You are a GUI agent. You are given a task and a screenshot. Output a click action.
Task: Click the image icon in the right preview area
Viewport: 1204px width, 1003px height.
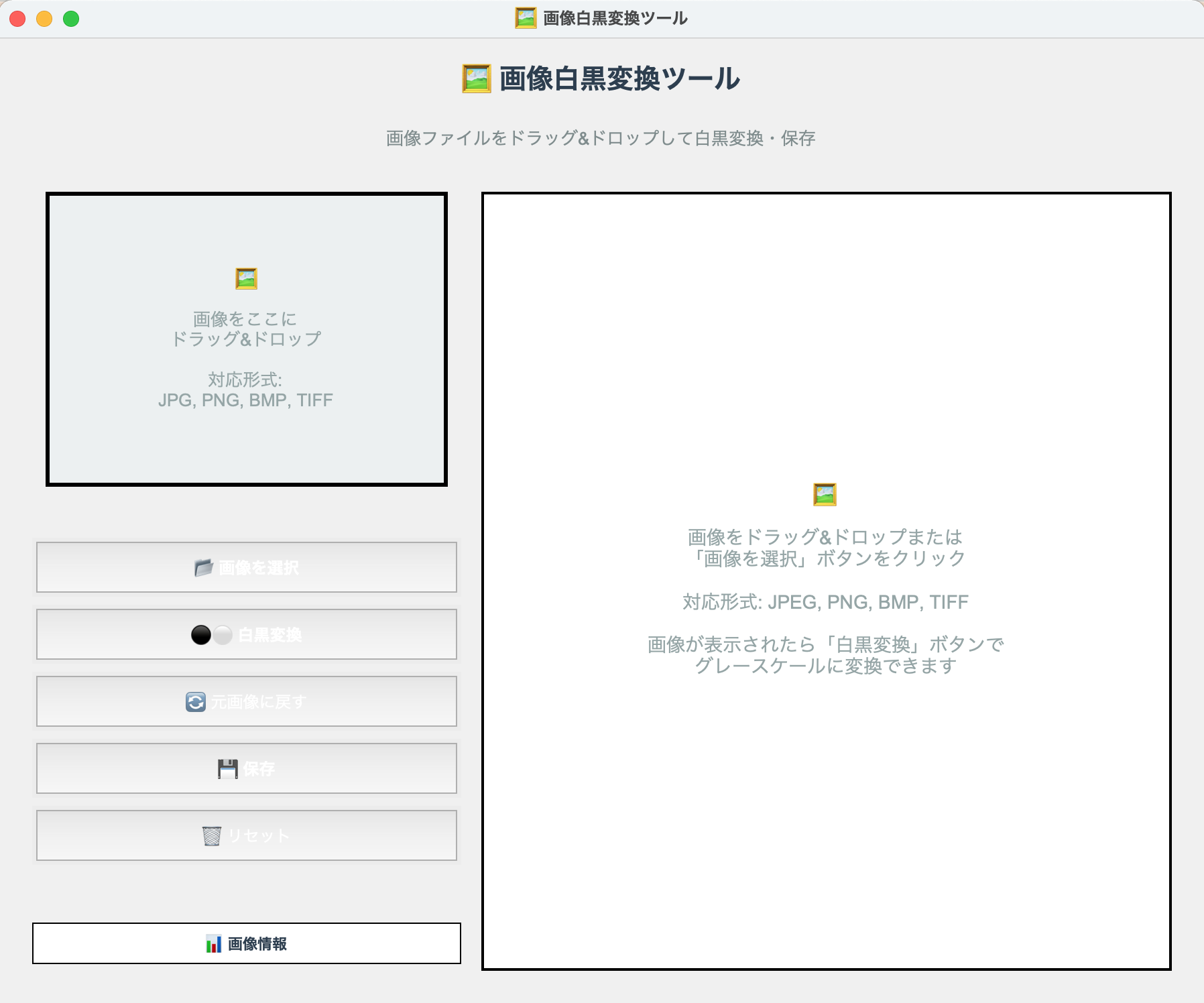click(824, 493)
